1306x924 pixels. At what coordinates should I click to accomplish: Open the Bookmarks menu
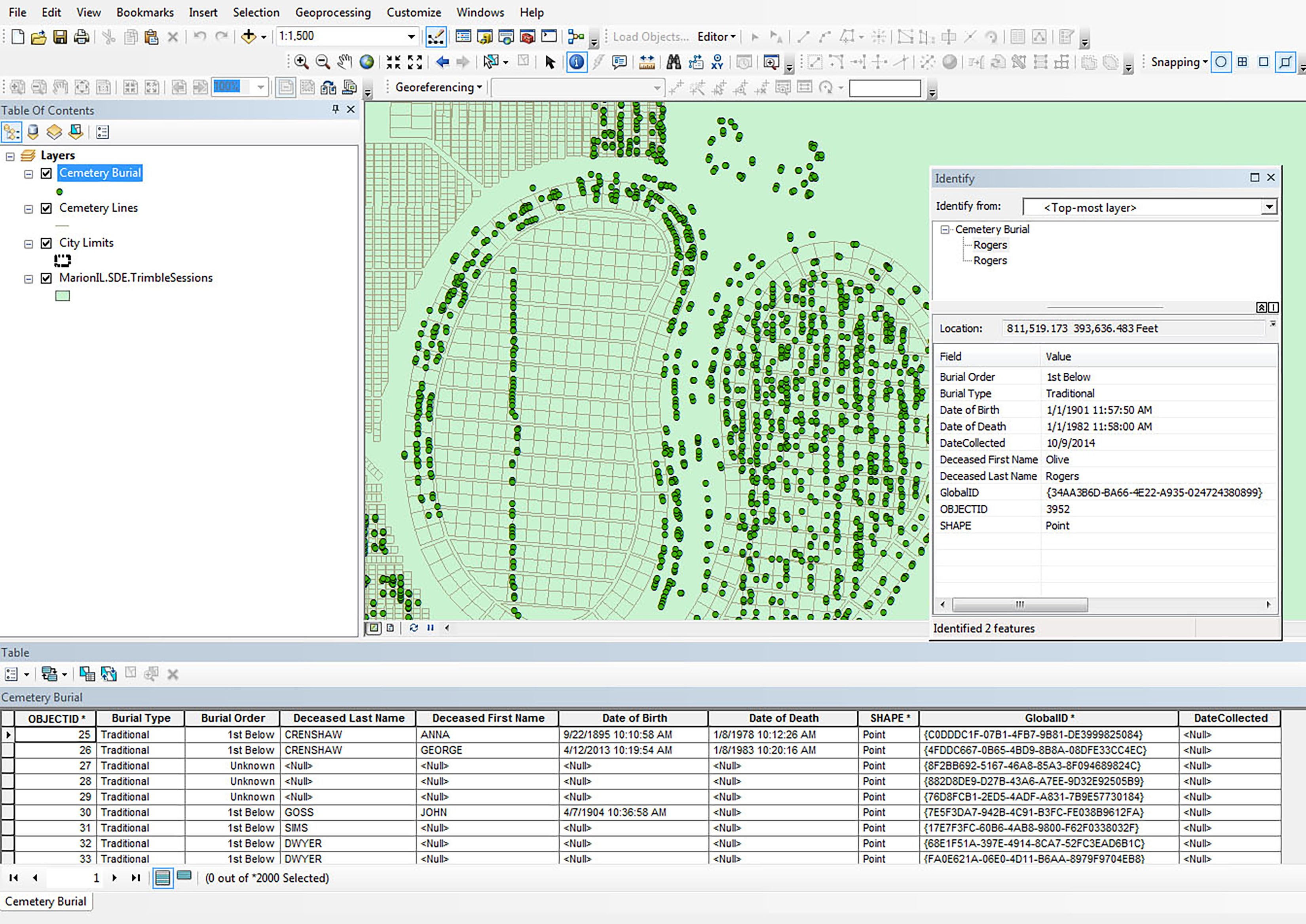144,12
